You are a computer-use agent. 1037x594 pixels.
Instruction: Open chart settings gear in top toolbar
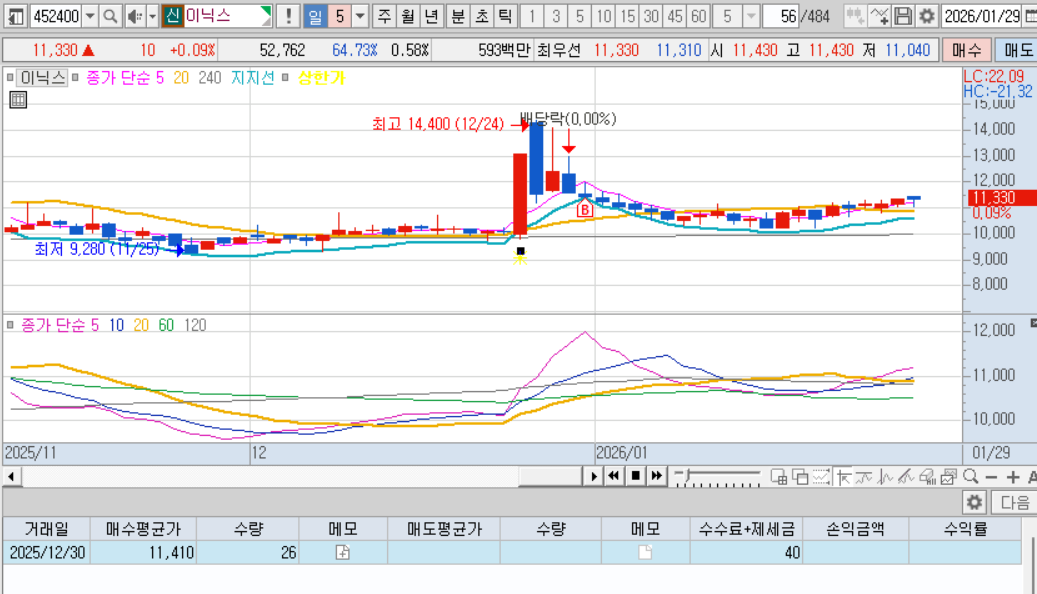[x=927, y=16]
